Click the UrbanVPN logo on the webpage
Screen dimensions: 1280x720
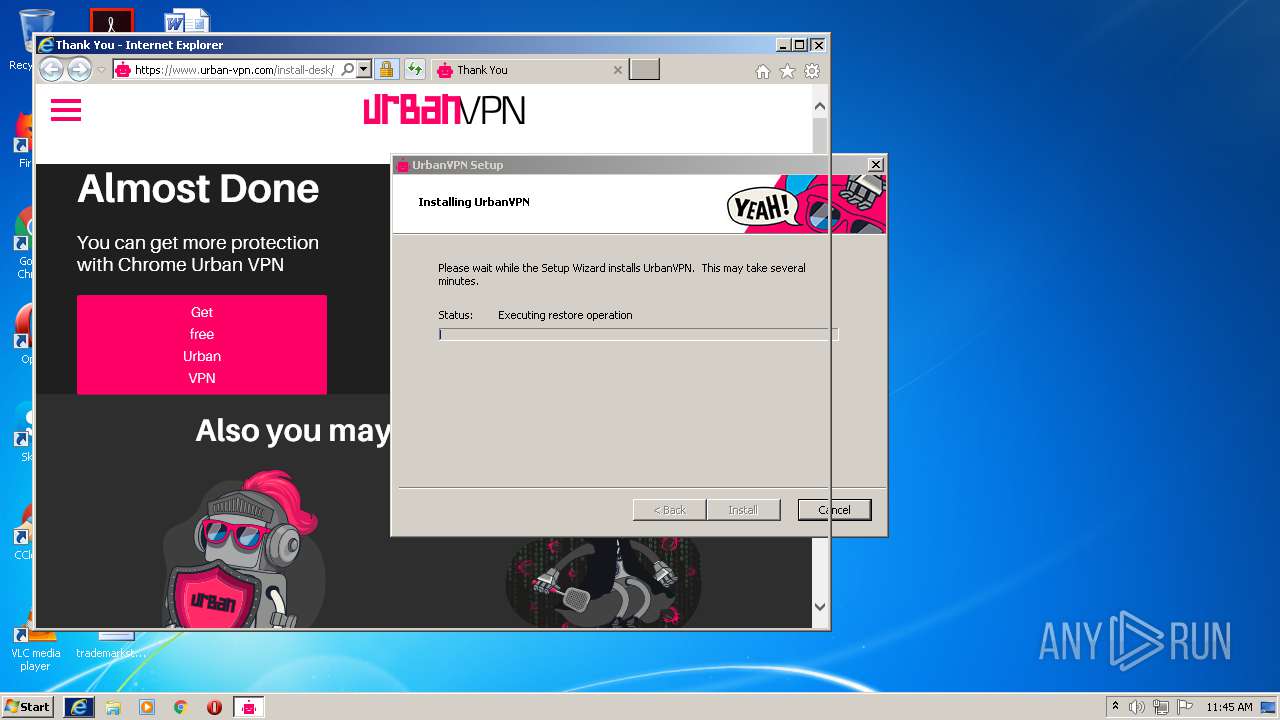(444, 110)
